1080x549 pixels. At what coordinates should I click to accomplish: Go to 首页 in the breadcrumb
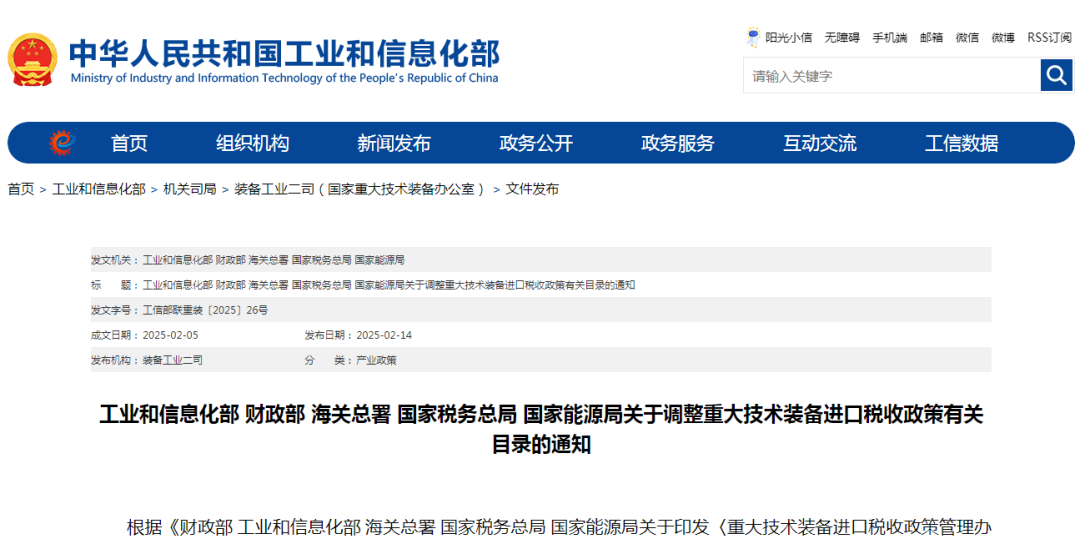tap(21, 189)
